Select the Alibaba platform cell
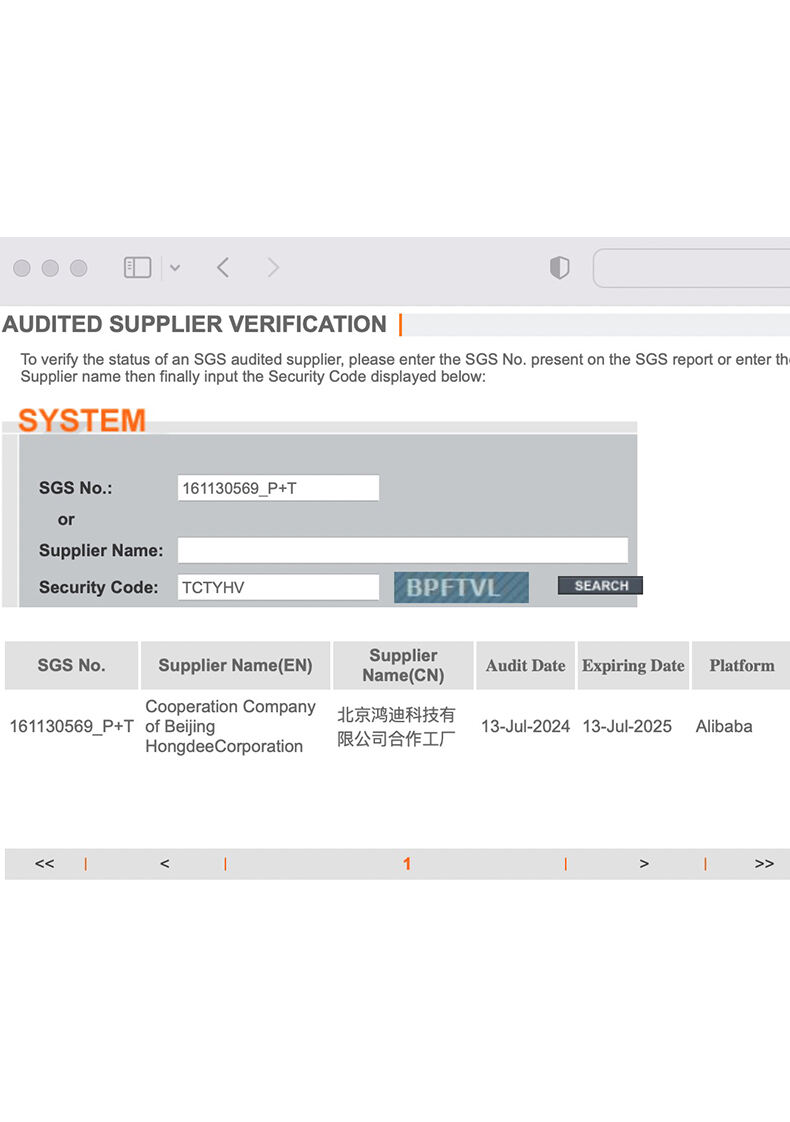The width and height of the screenshot is (790, 1122). (x=723, y=726)
